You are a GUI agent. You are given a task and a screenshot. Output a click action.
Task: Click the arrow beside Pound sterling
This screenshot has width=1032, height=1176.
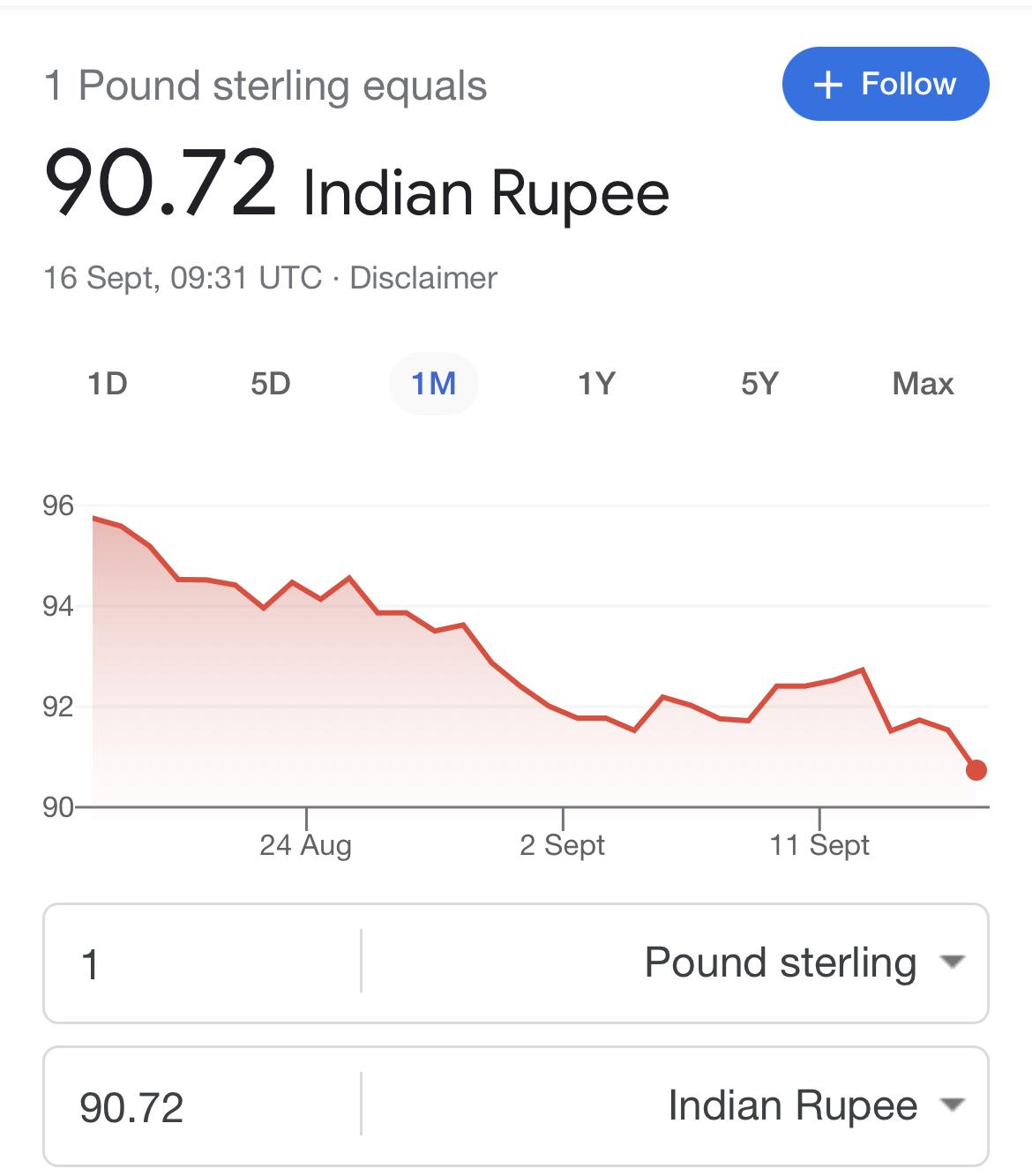pos(953,962)
